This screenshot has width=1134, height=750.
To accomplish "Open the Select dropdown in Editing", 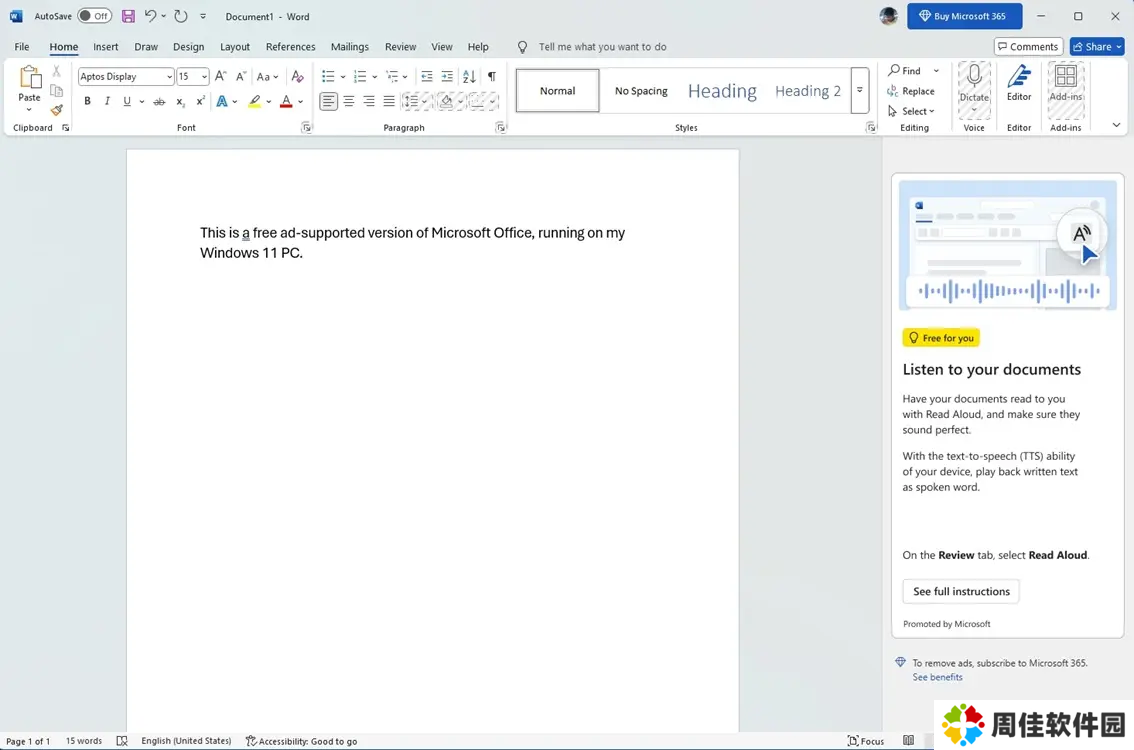I will (x=911, y=111).
